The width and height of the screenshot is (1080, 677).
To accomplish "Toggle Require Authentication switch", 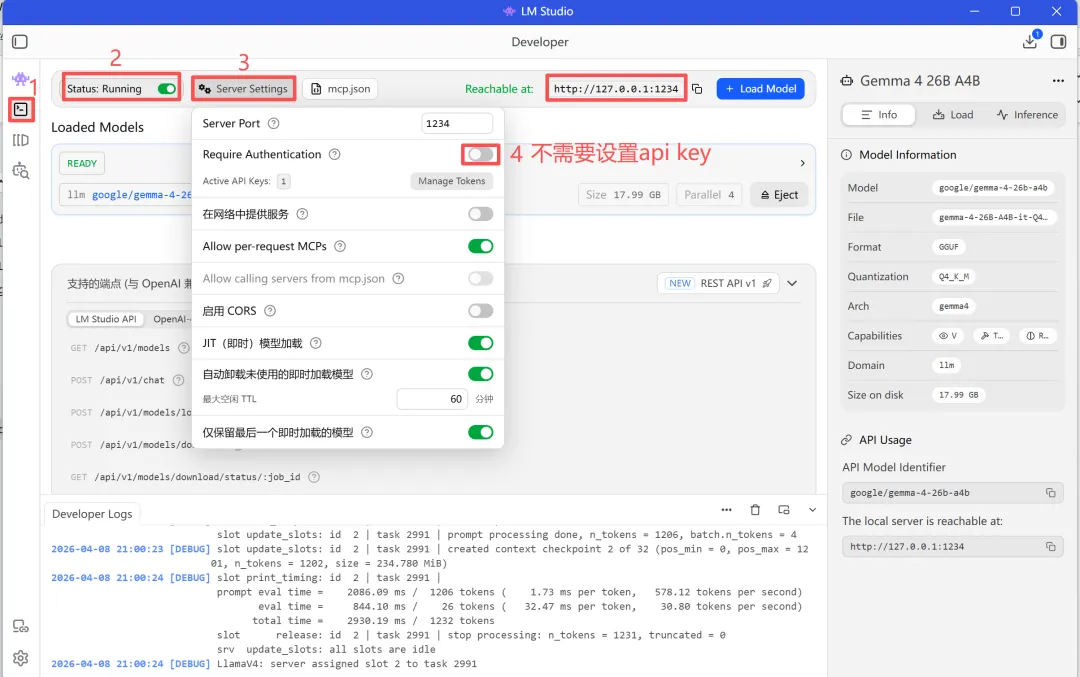I will point(480,154).
